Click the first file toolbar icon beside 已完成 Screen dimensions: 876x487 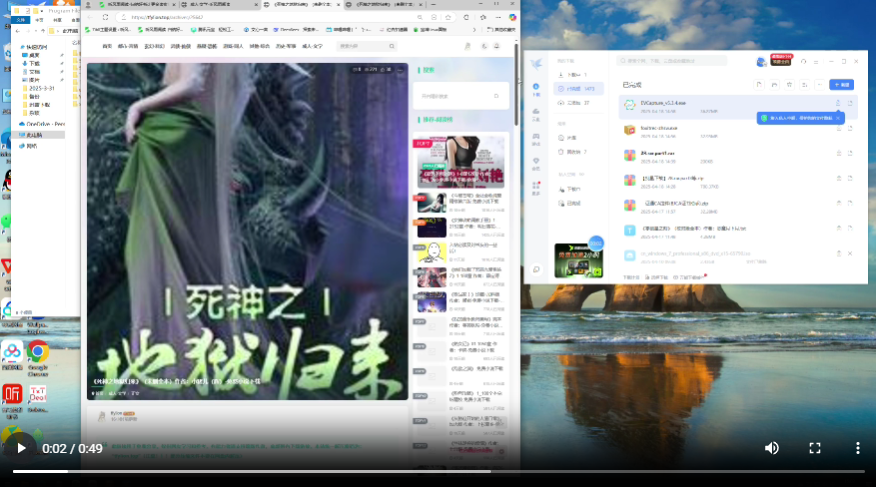click(x=759, y=85)
